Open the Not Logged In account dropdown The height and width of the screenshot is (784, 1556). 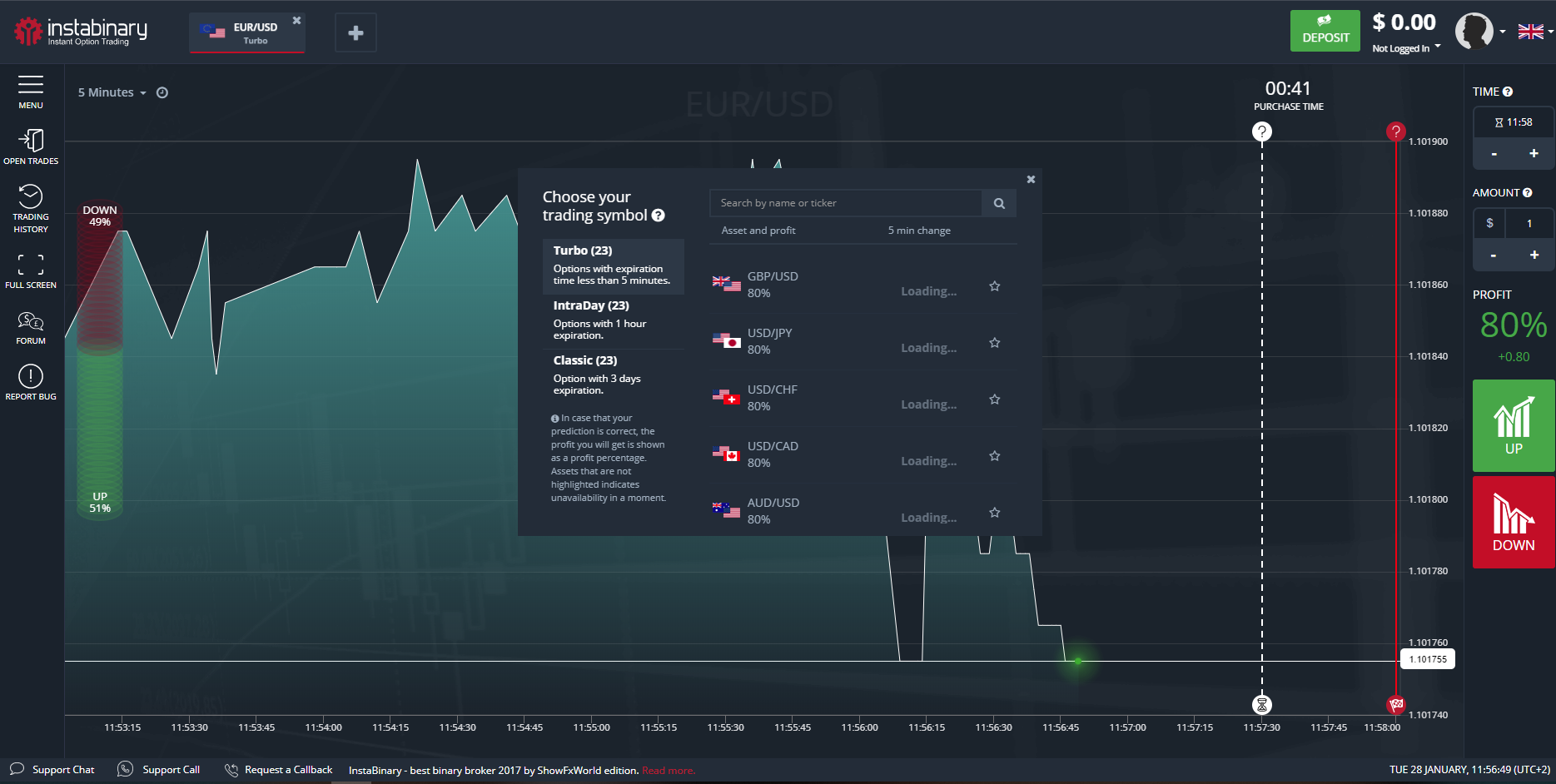click(1406, 48)
